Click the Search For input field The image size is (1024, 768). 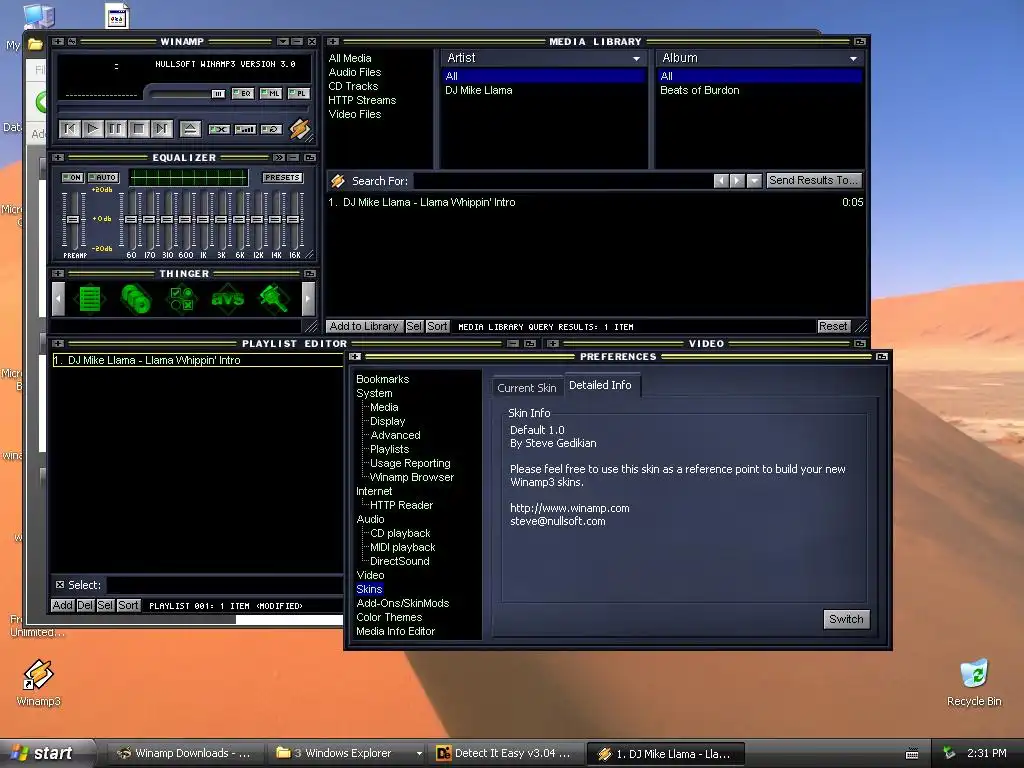562,181
